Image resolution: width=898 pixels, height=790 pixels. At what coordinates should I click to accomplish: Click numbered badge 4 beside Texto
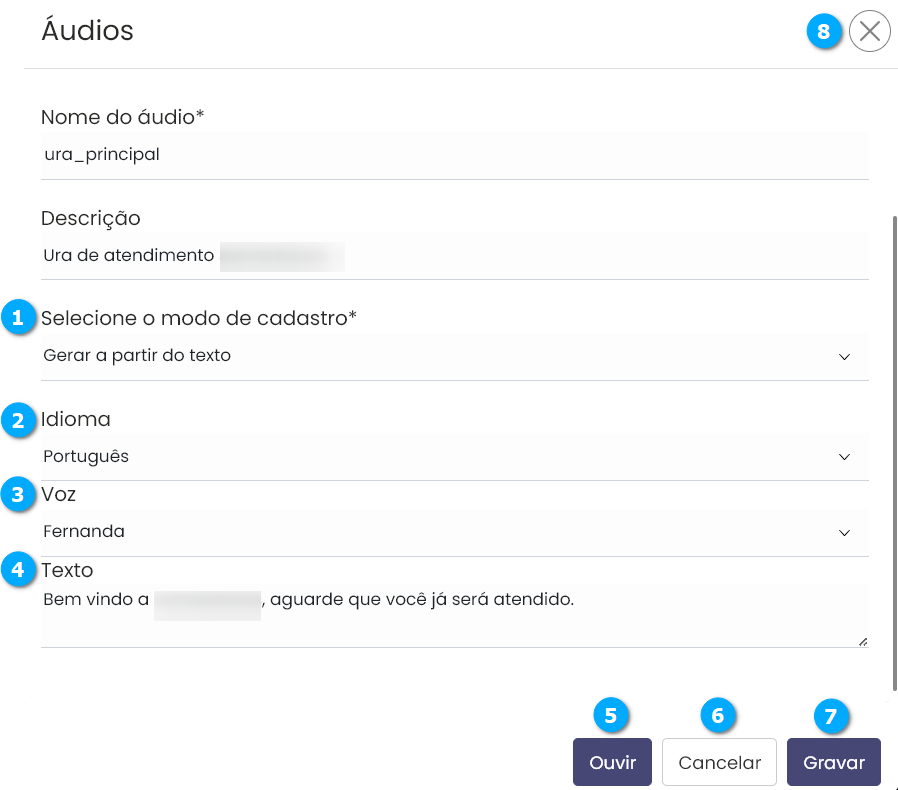tap(17, 570)
